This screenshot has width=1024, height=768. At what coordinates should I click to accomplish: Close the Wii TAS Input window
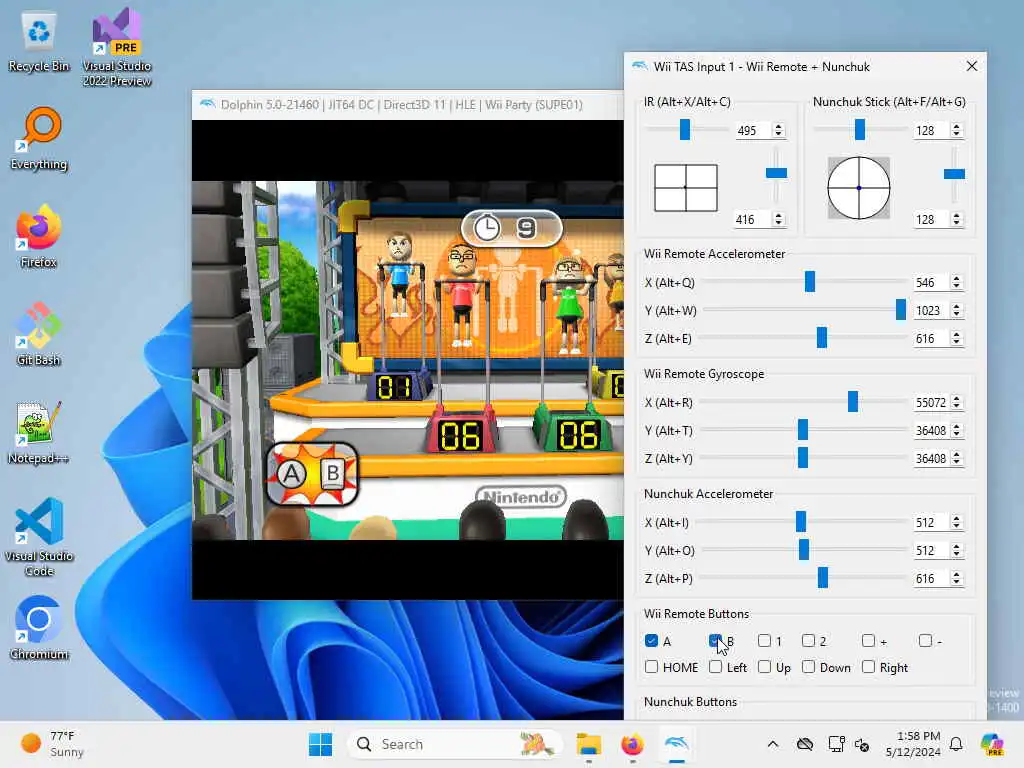(972, 66)
